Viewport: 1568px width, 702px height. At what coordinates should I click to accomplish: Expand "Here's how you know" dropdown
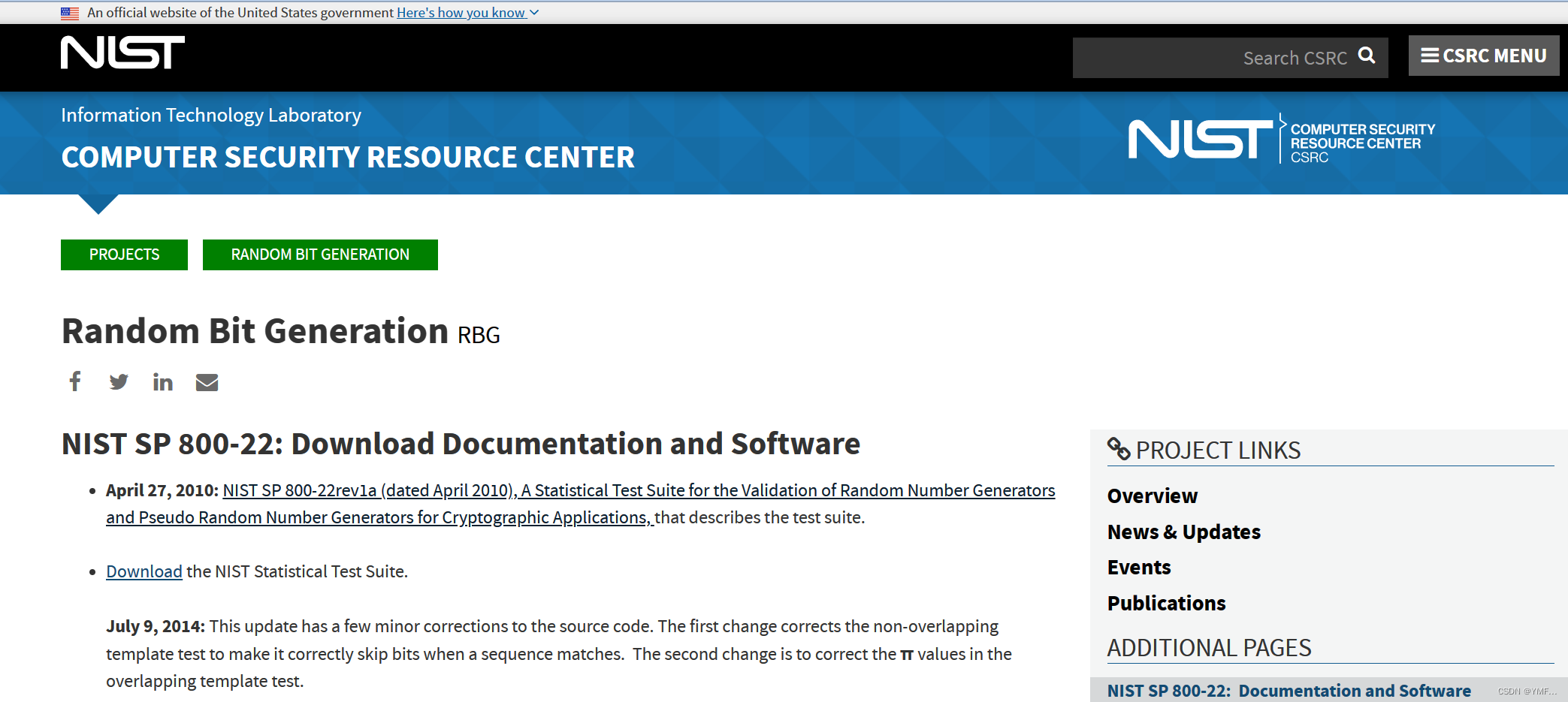pyautogui.click(x=467, y=13)
